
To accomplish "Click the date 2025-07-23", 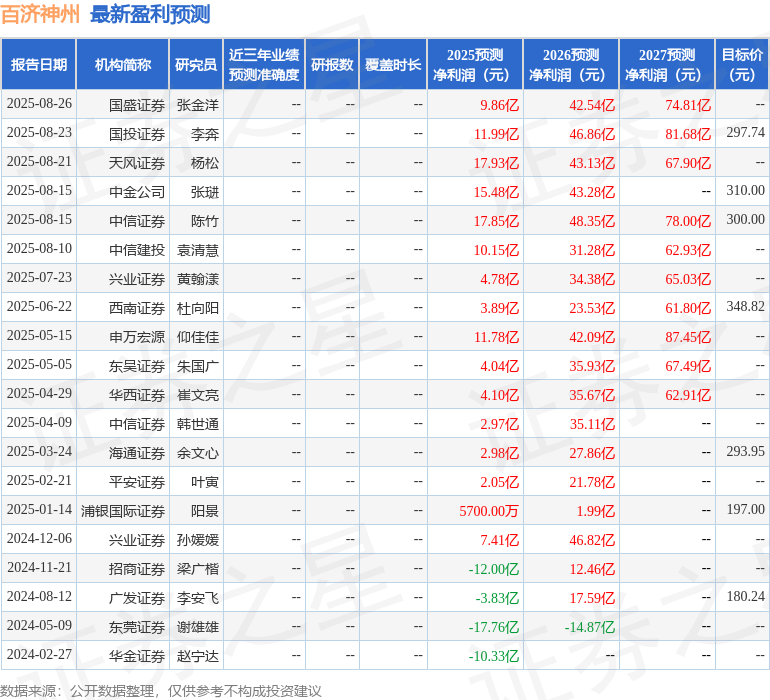I will 39,278.
